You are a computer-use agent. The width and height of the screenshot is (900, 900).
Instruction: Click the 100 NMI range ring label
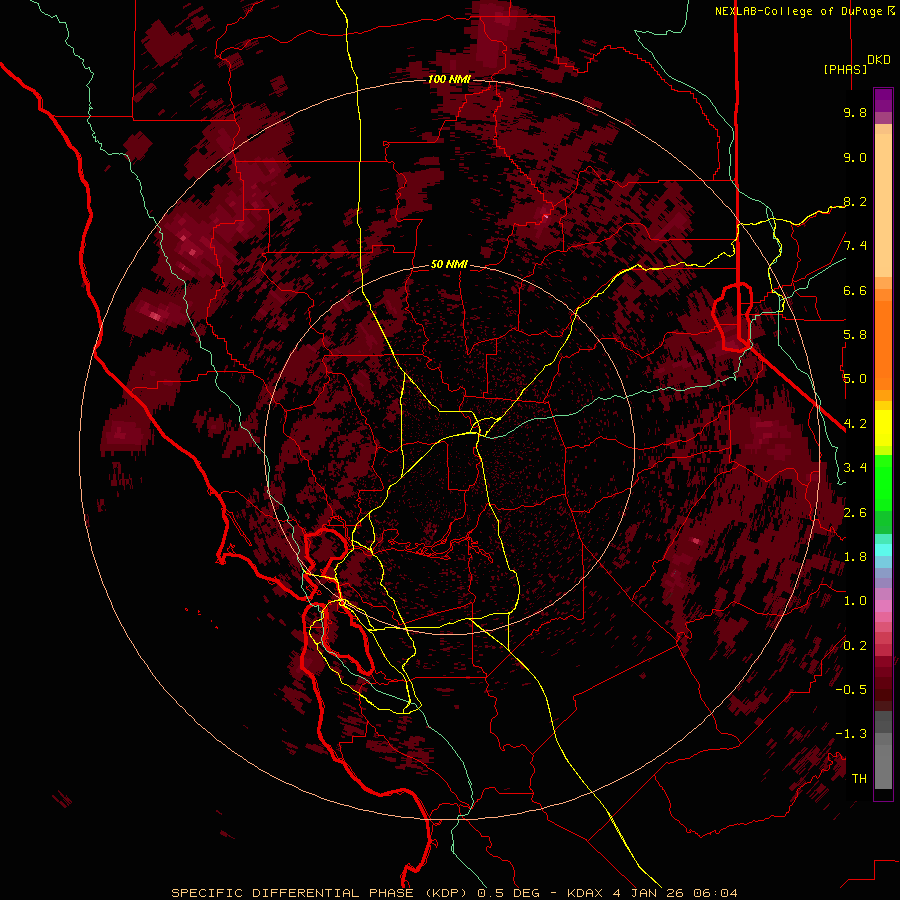click(449, 79)
